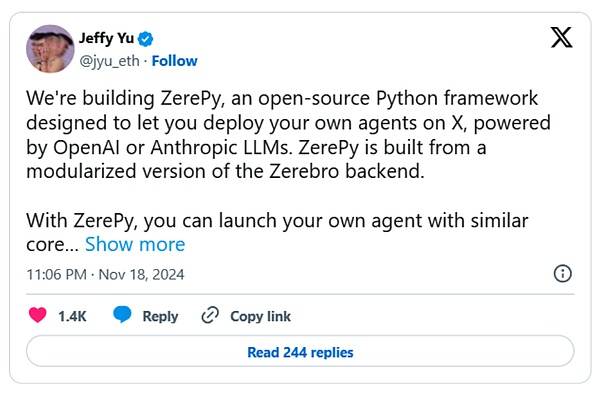
Task: Expand the tweet with Show more
Action: pyautogui.click(x=135, y=244)
